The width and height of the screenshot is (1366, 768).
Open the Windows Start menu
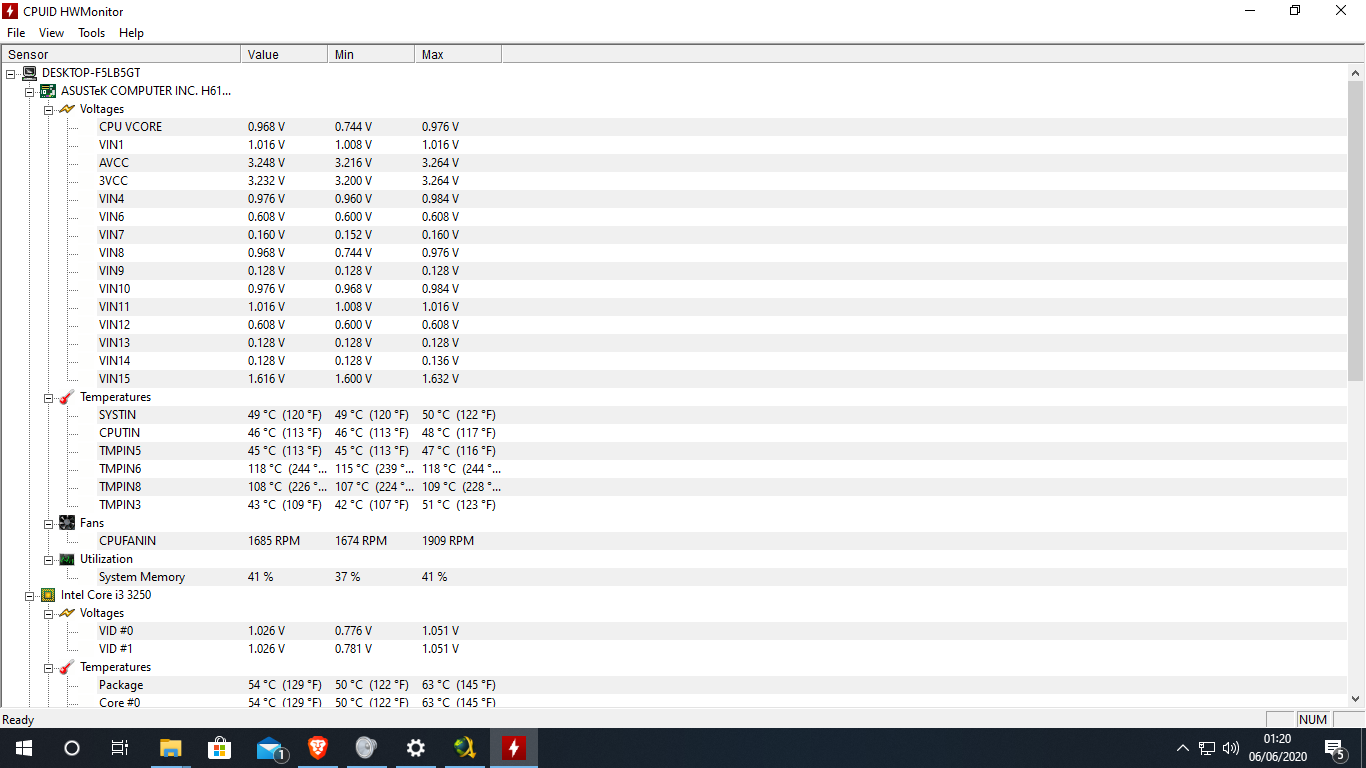point(23,748)
